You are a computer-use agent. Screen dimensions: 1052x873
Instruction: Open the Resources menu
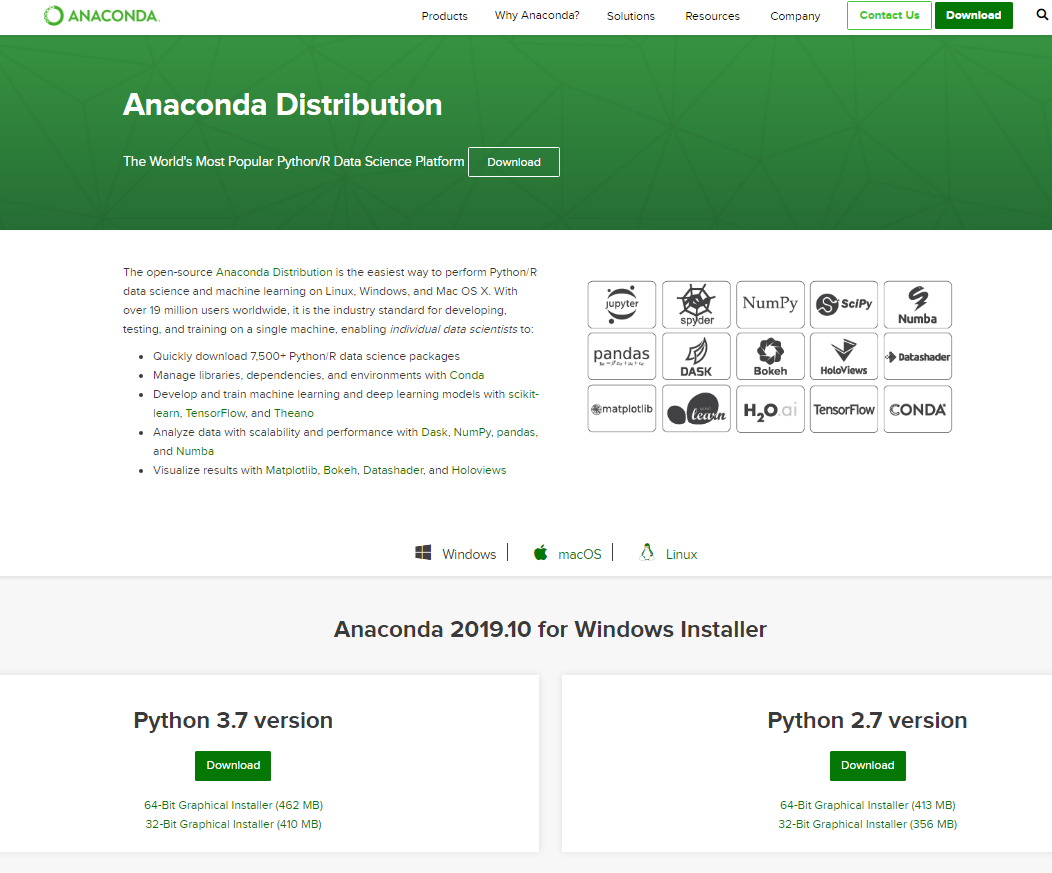[713, 16]
